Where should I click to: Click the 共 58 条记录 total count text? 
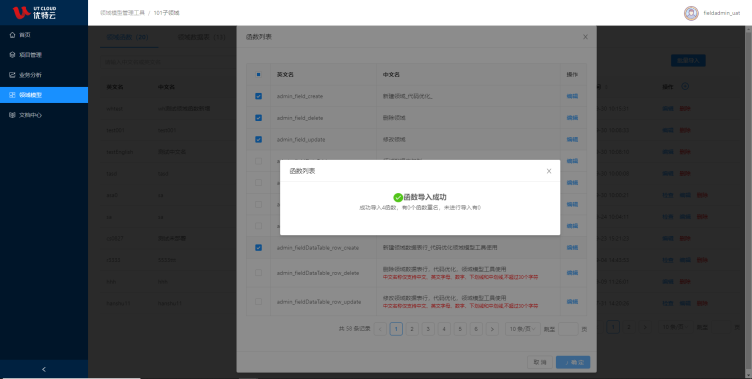[x=354, y=329]
